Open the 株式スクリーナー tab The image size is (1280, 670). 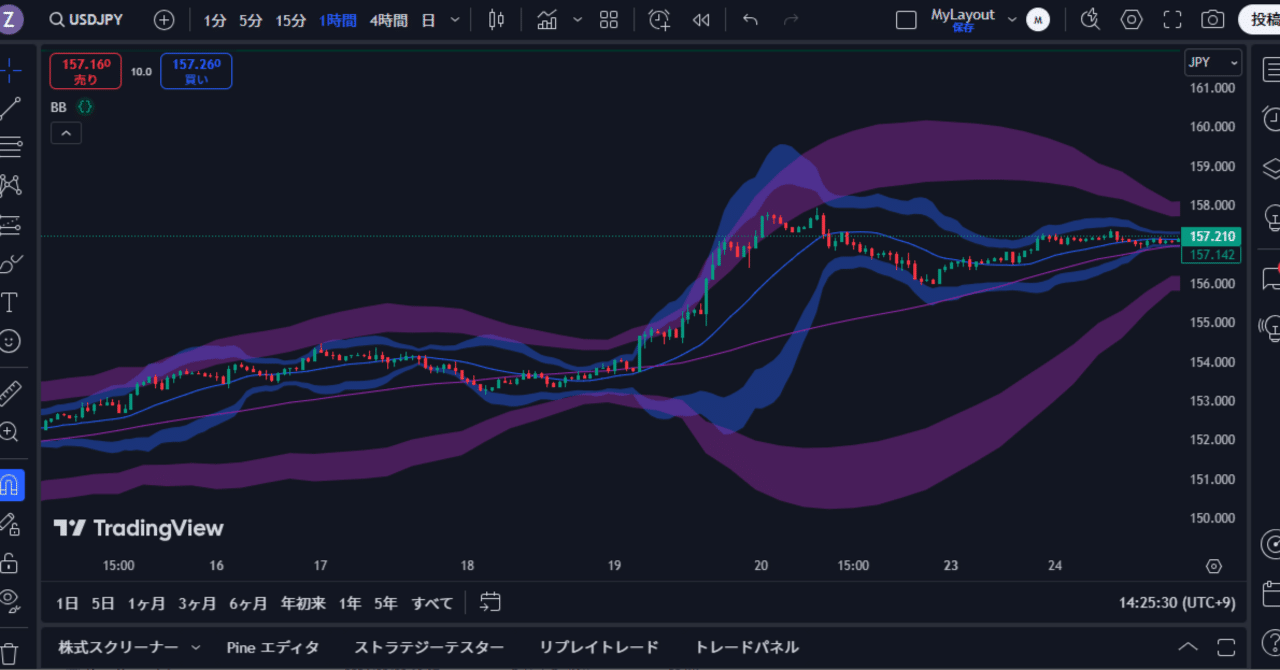coord(118,647)
